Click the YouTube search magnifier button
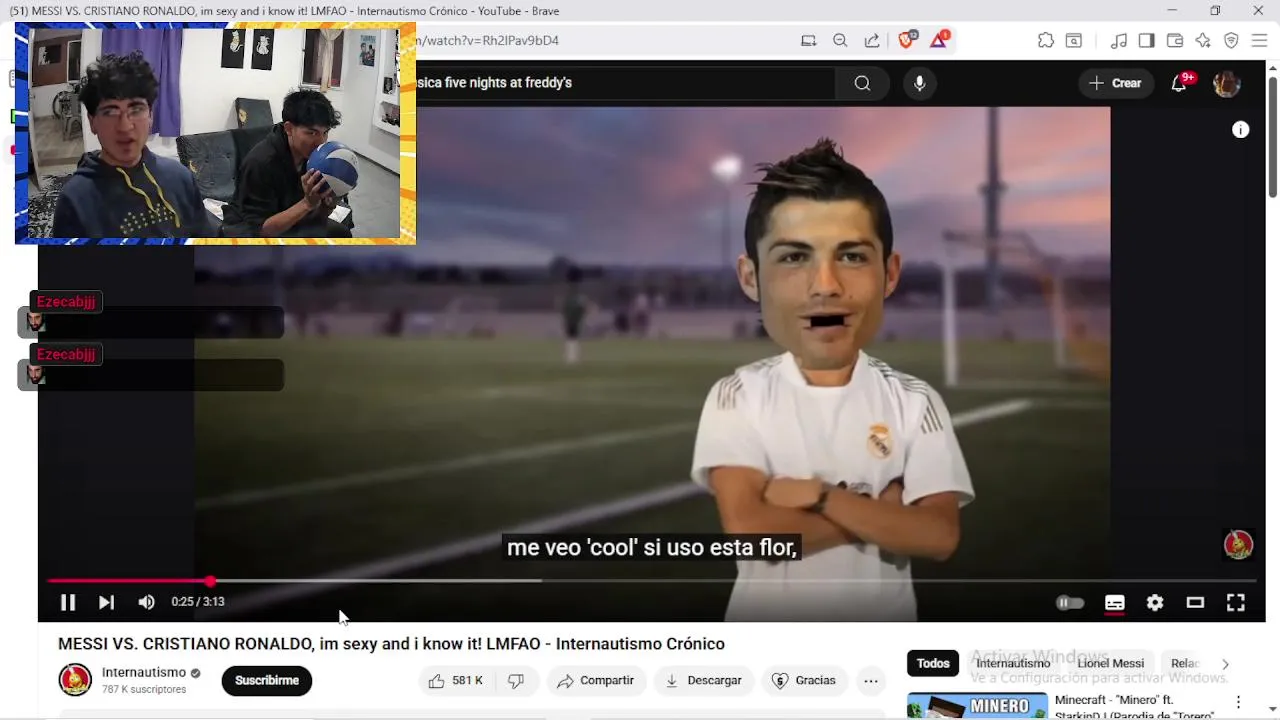This screenshot has width=1280, height=720. [x=862, y=83]
